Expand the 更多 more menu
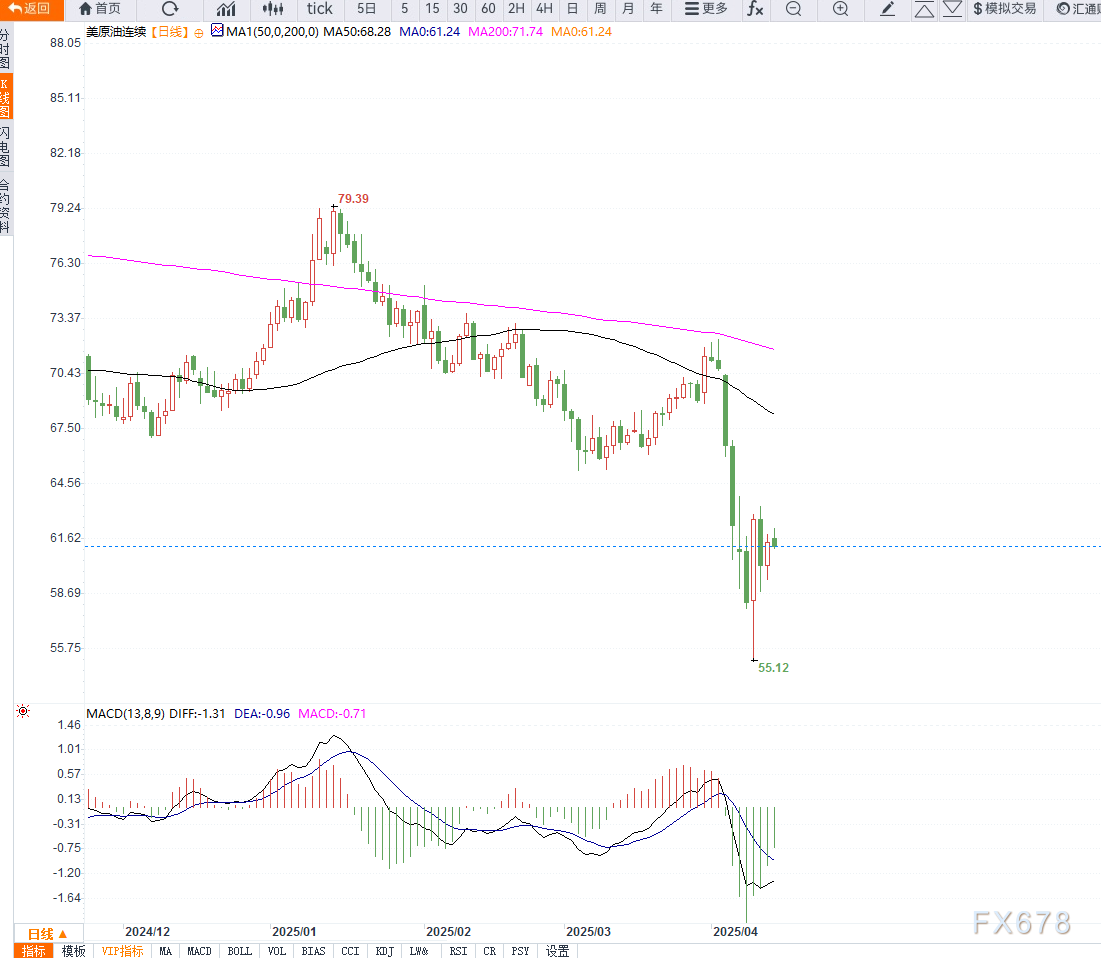This screenshot has width=1101, height=958. point(706,9)
